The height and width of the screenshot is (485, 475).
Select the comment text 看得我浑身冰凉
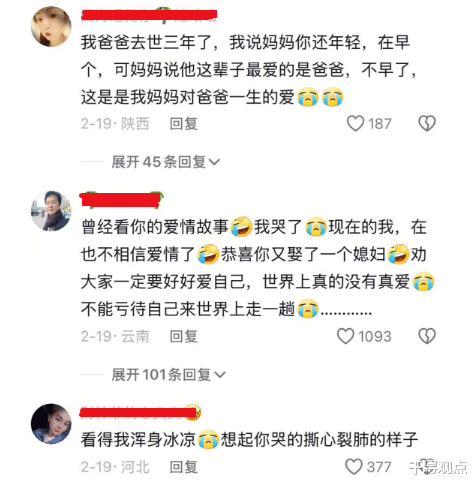137,440
